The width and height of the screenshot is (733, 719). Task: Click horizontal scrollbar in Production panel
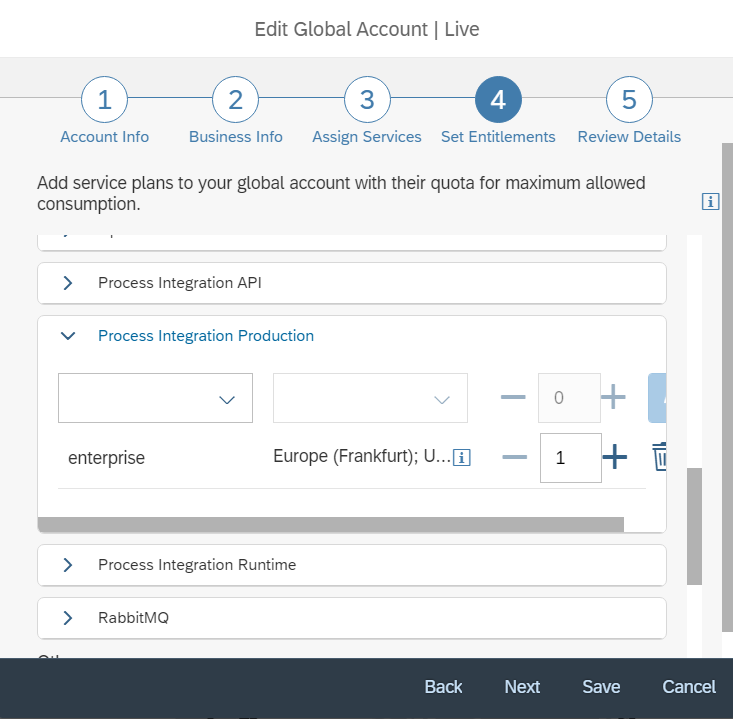pyautogui.click(x=331, y=525)
